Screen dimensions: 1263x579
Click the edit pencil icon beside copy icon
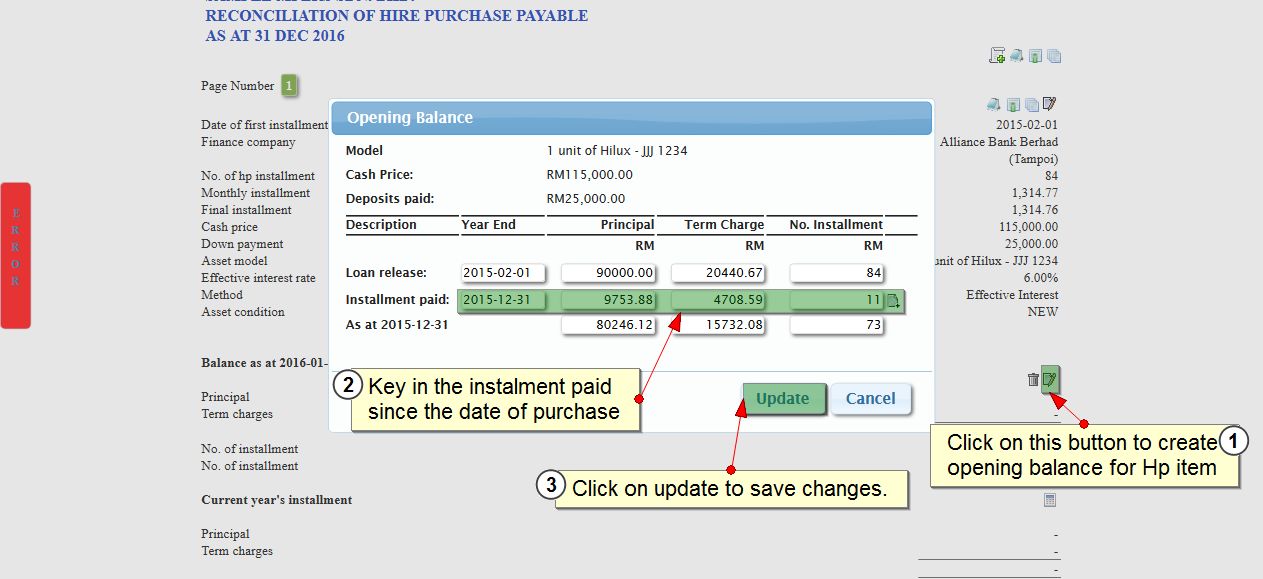pyautogui.click(x=1049, y=104)
